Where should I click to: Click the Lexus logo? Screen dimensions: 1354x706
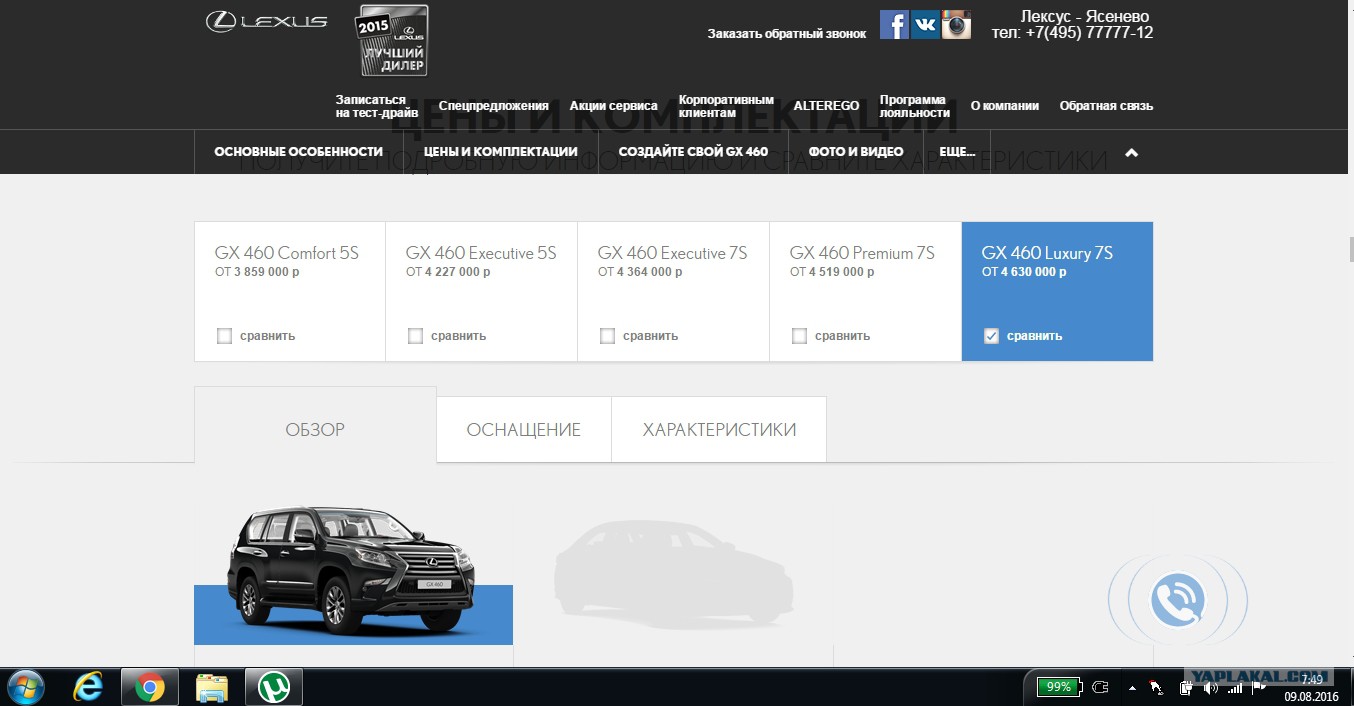pos(266,21)
